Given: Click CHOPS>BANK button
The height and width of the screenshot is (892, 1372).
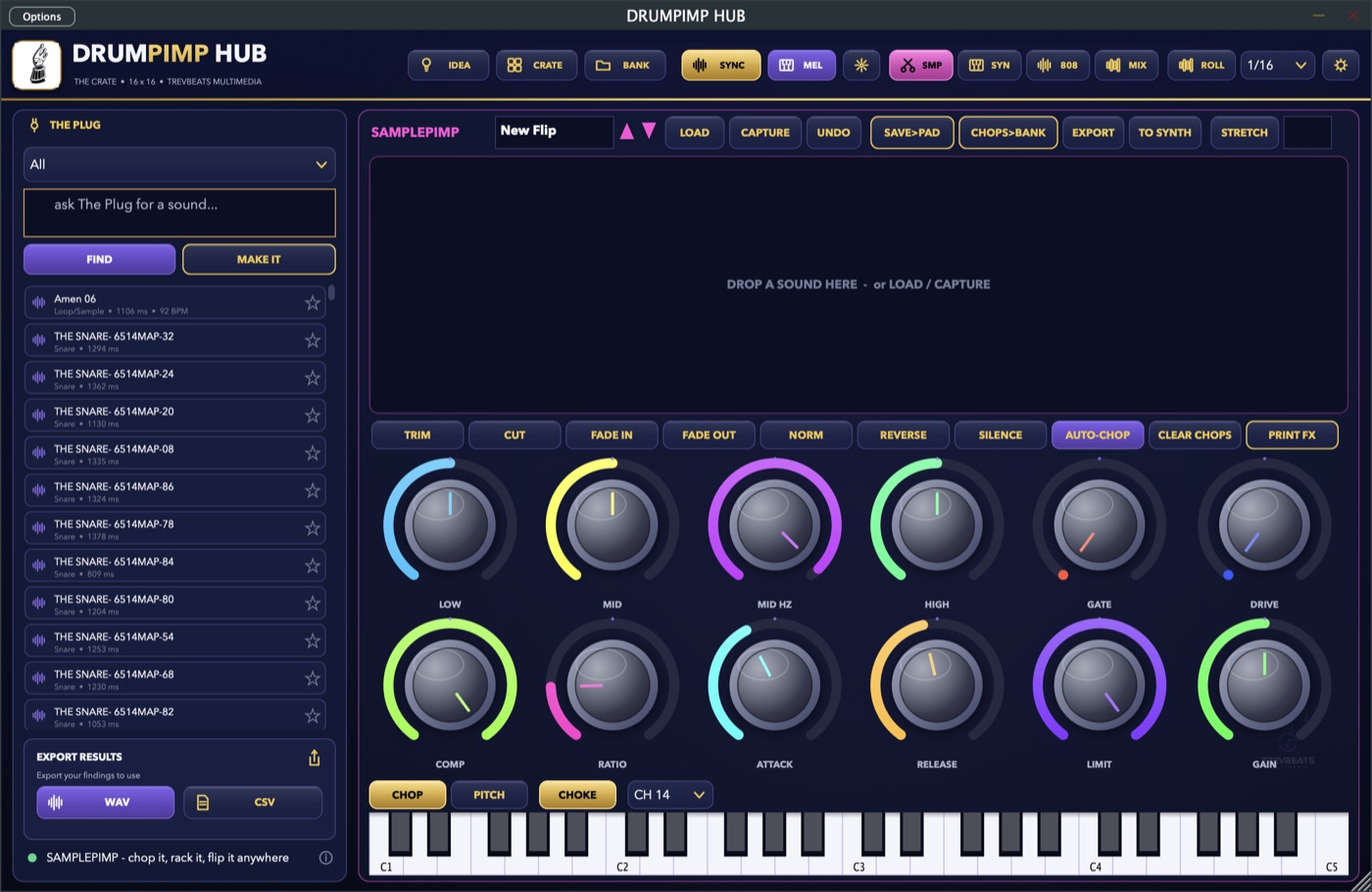Looking at the screenshot, I should (x=1008, y=132).
